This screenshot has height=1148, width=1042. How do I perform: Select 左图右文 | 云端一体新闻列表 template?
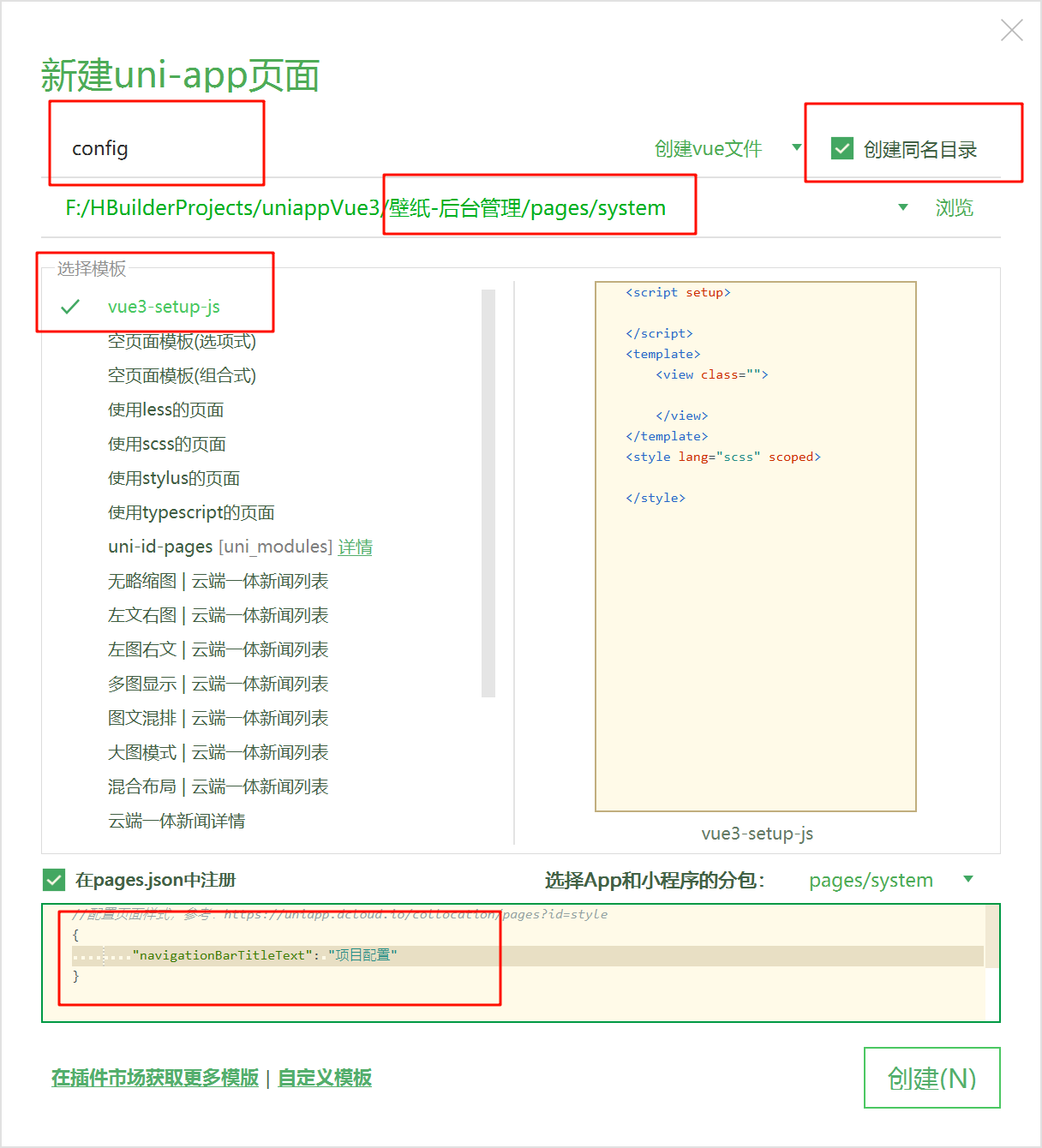click(x=219, y=649)
